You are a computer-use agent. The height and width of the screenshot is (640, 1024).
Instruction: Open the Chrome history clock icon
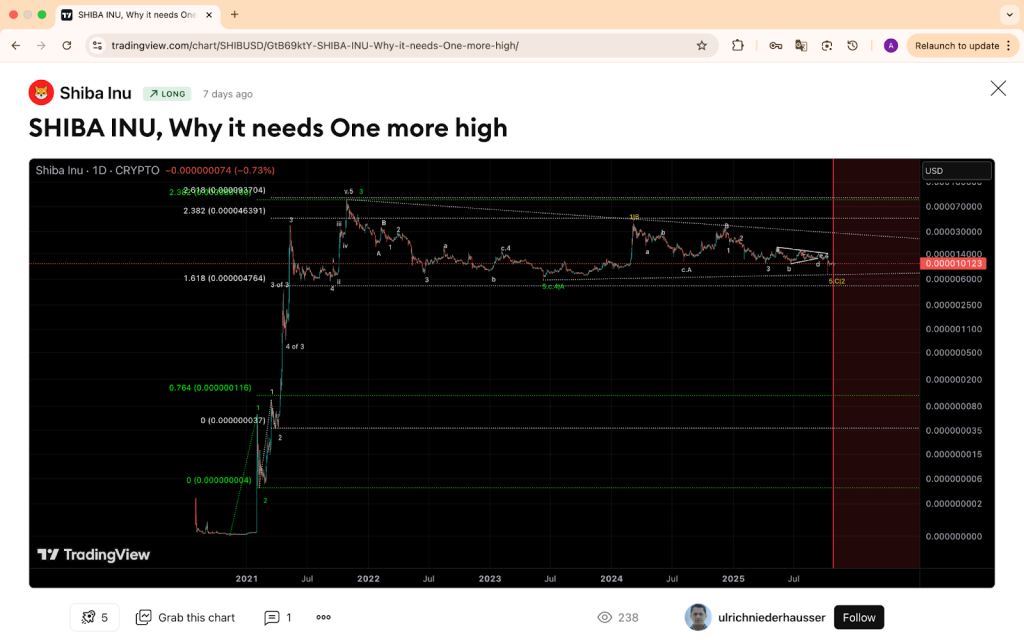pyautogui.click(x=852, y=45)
